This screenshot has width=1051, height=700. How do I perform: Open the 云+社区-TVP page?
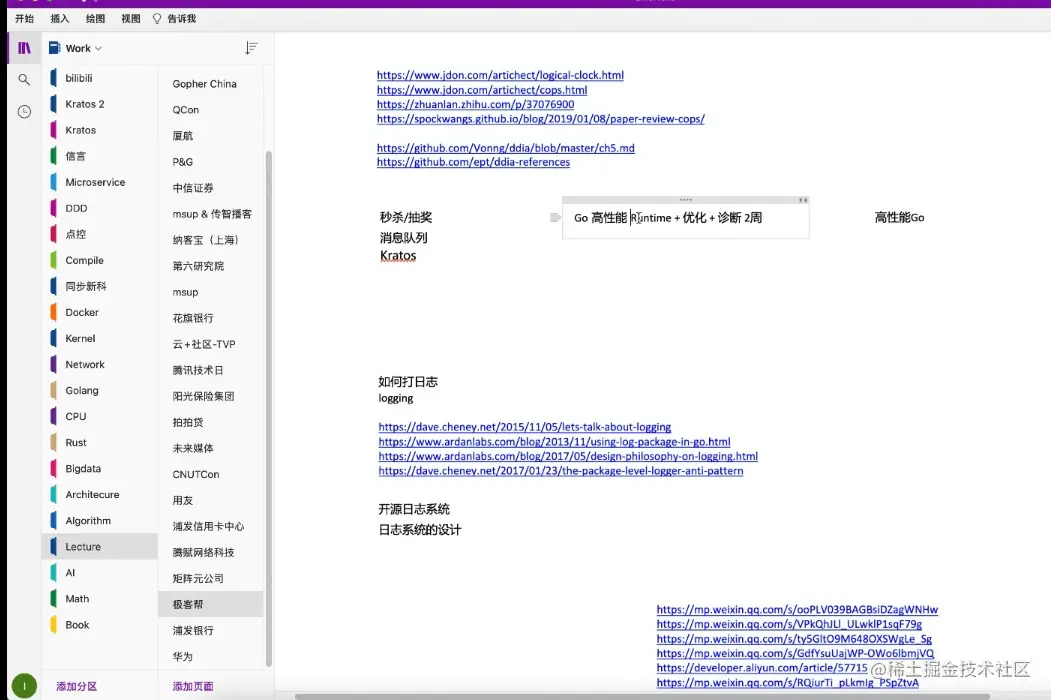[x=211, y=344]
